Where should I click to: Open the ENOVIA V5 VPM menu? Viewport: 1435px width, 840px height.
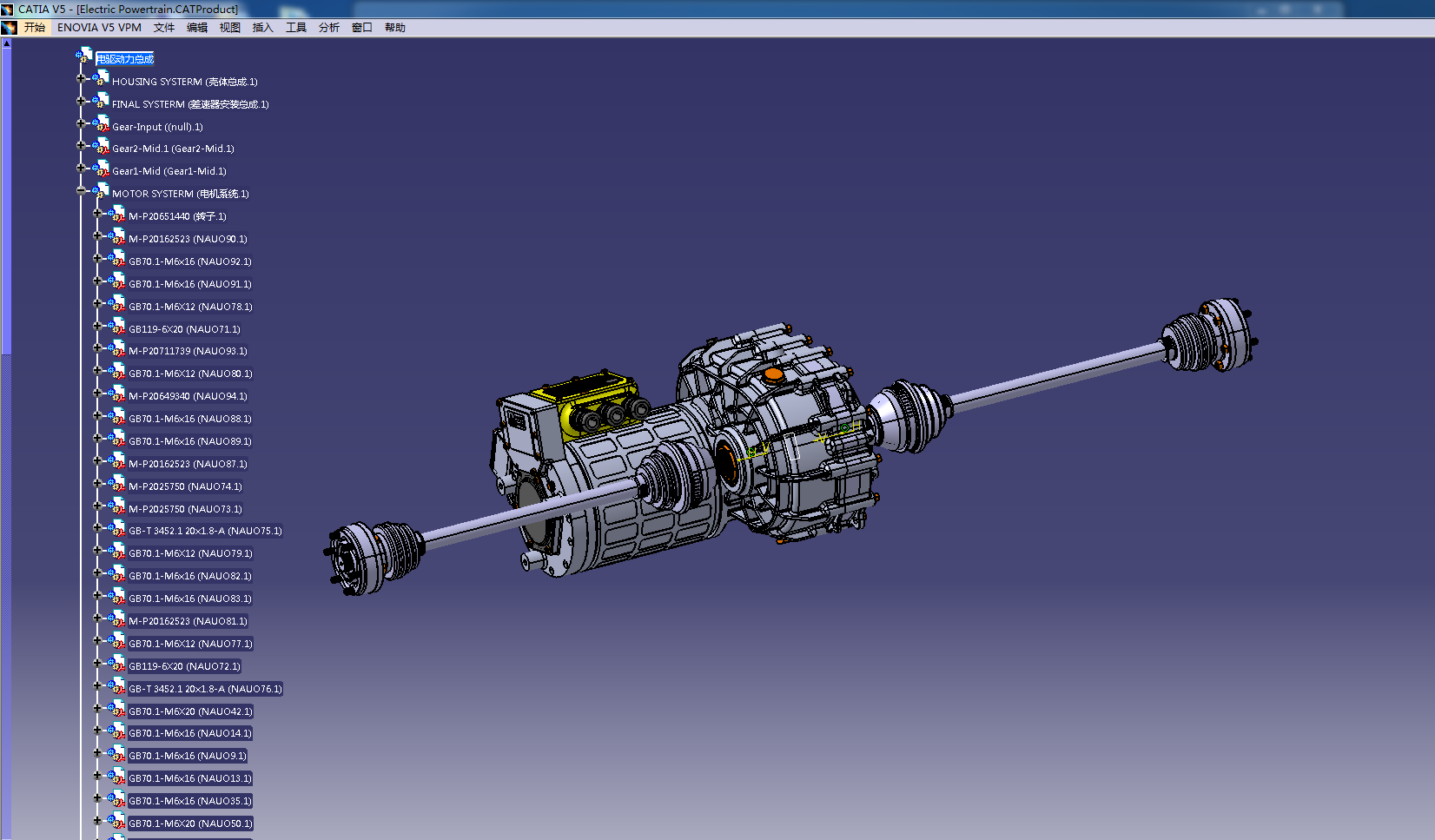tap(99, 28)
